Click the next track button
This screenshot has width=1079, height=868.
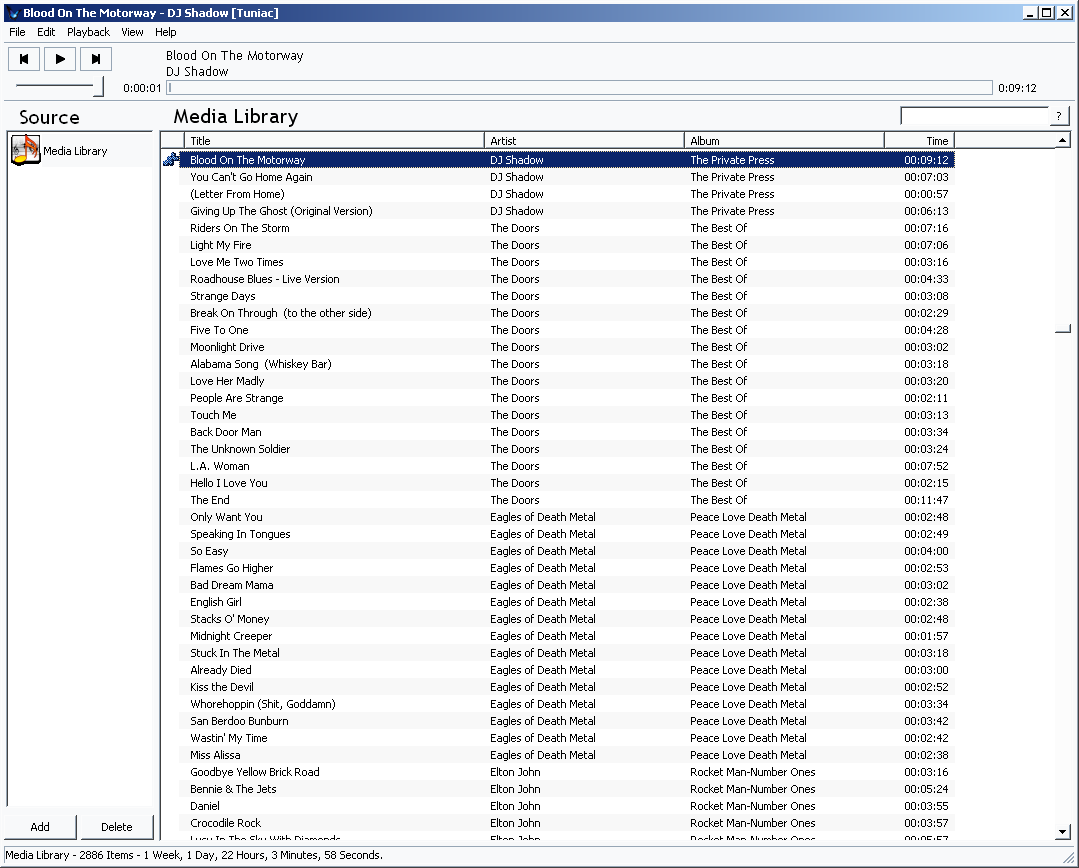coord(96,59)
